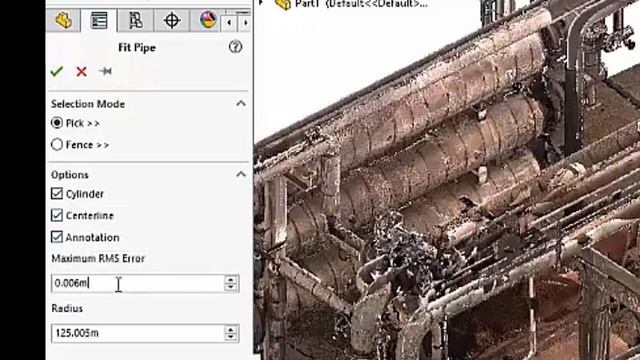This screenshot has width=640, height=360.
Task: Switch to the PropertyManager tab
Action: click(x=99, y=20)
